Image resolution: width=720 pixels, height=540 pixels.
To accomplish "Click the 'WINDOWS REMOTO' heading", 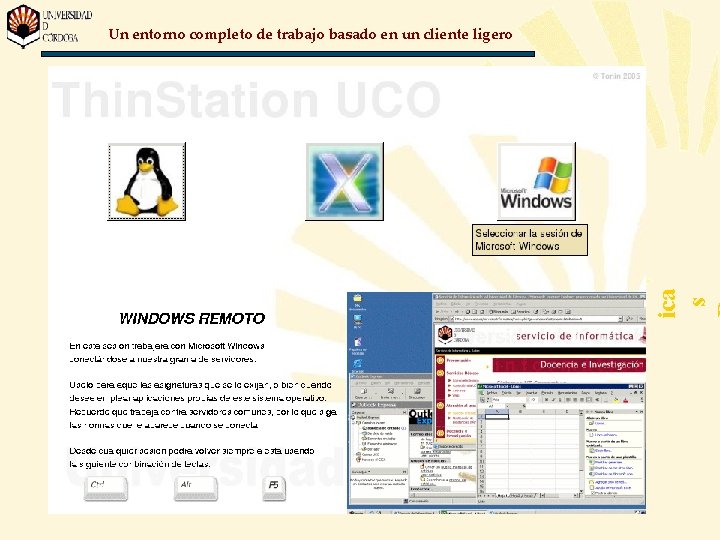I will click(x=192, y=318).
